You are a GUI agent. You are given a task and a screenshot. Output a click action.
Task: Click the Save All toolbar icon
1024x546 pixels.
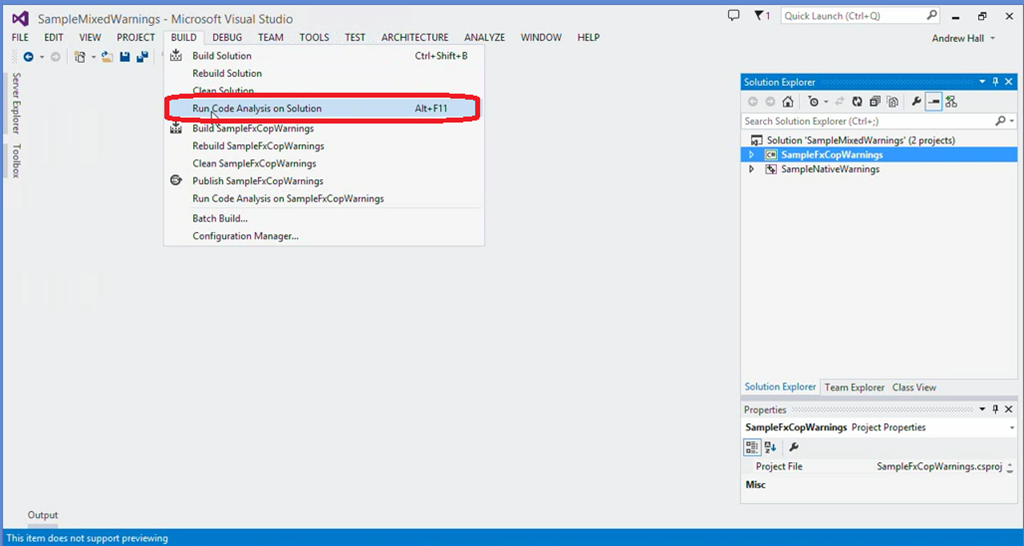pyautogui.click(x=142, y=57)
